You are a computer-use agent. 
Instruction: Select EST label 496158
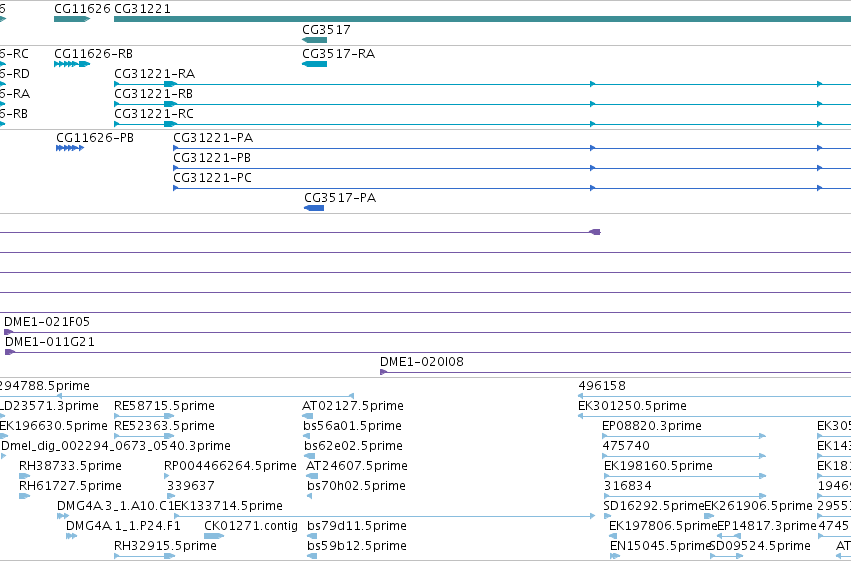[602, 386]
